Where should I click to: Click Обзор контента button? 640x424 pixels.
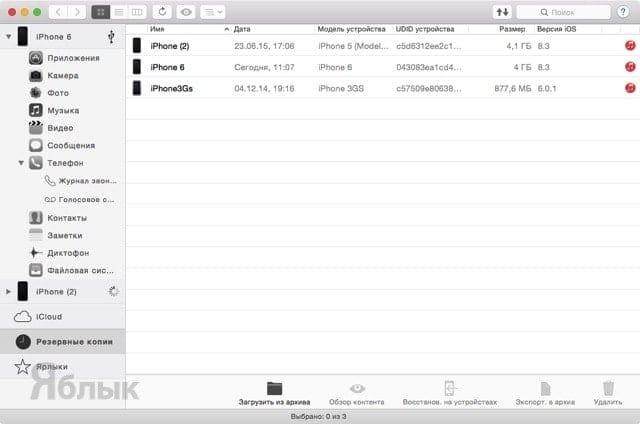pyautogui.click(x=357, y=393)
